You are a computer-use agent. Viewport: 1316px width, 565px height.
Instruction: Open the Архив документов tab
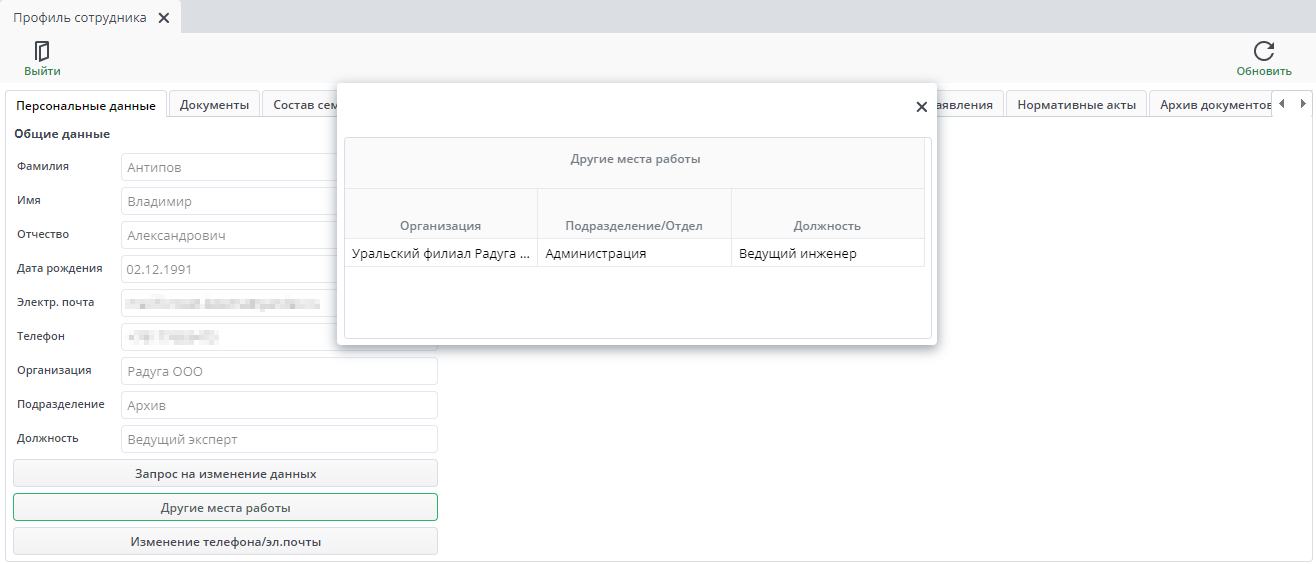click(1212, 105)
